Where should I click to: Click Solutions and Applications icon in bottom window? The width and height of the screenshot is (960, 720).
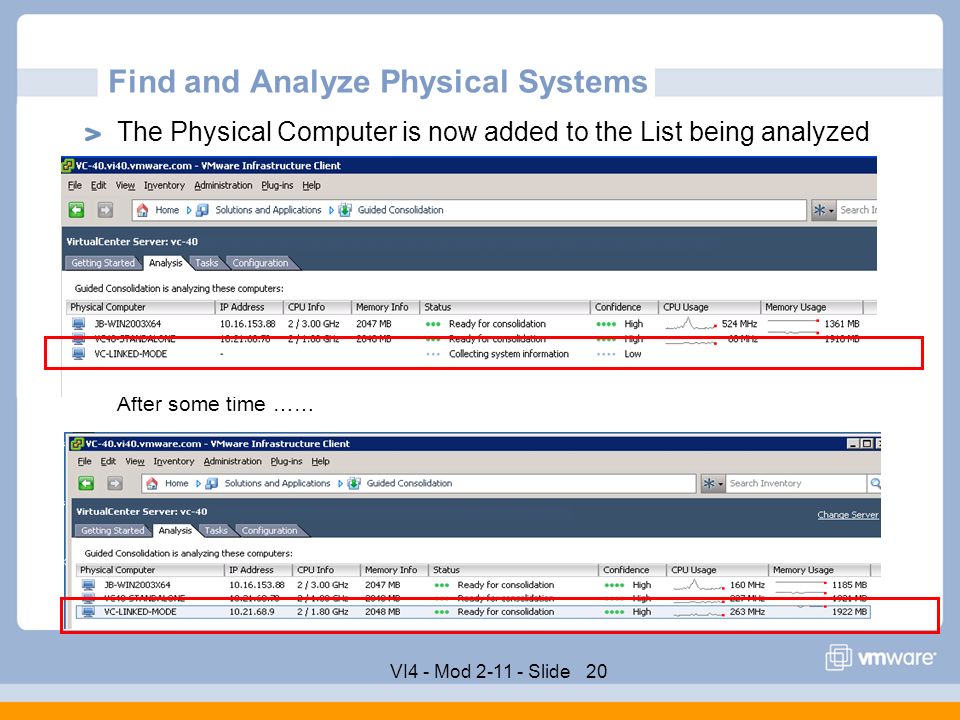coord(212,483)
